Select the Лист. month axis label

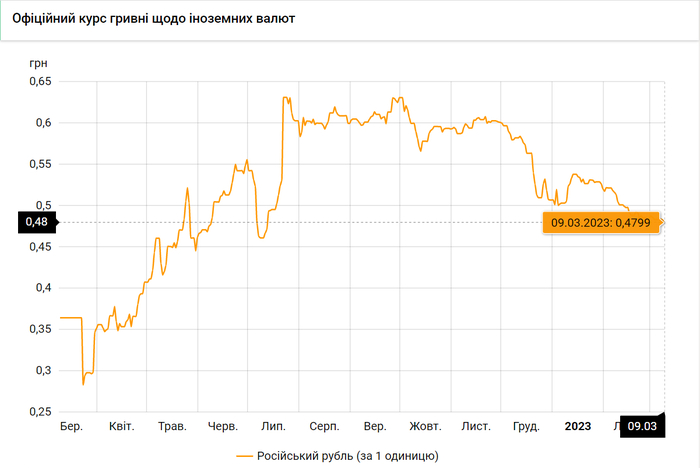476,427
